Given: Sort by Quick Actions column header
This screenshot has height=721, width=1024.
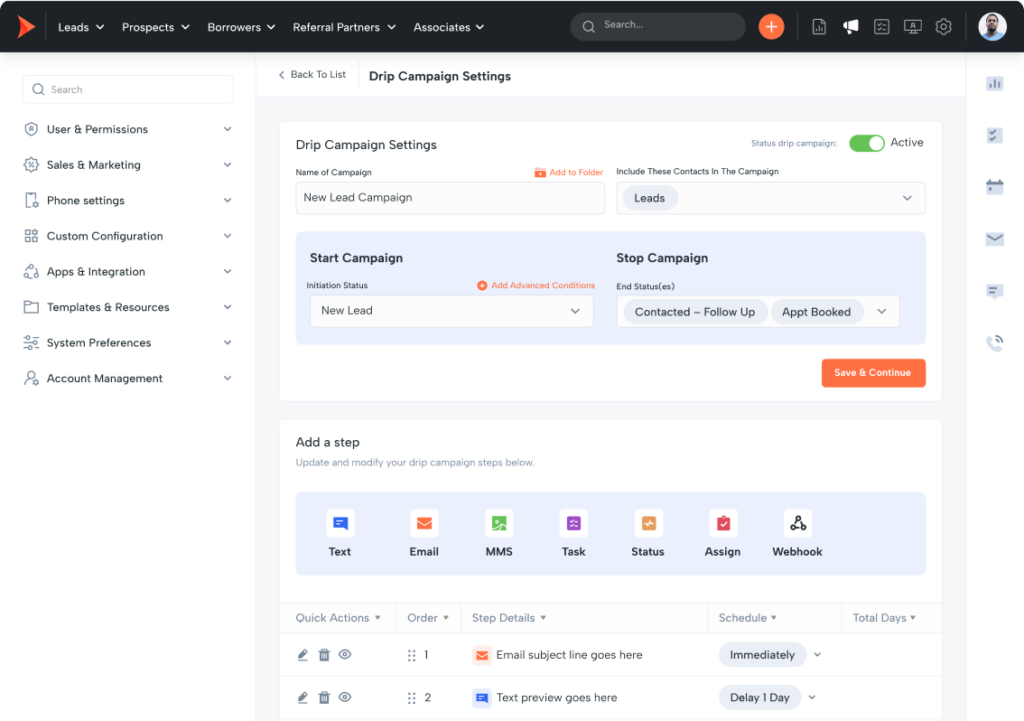Looking at the screenshot, I should pyautogui.click(x=338, y=618).
